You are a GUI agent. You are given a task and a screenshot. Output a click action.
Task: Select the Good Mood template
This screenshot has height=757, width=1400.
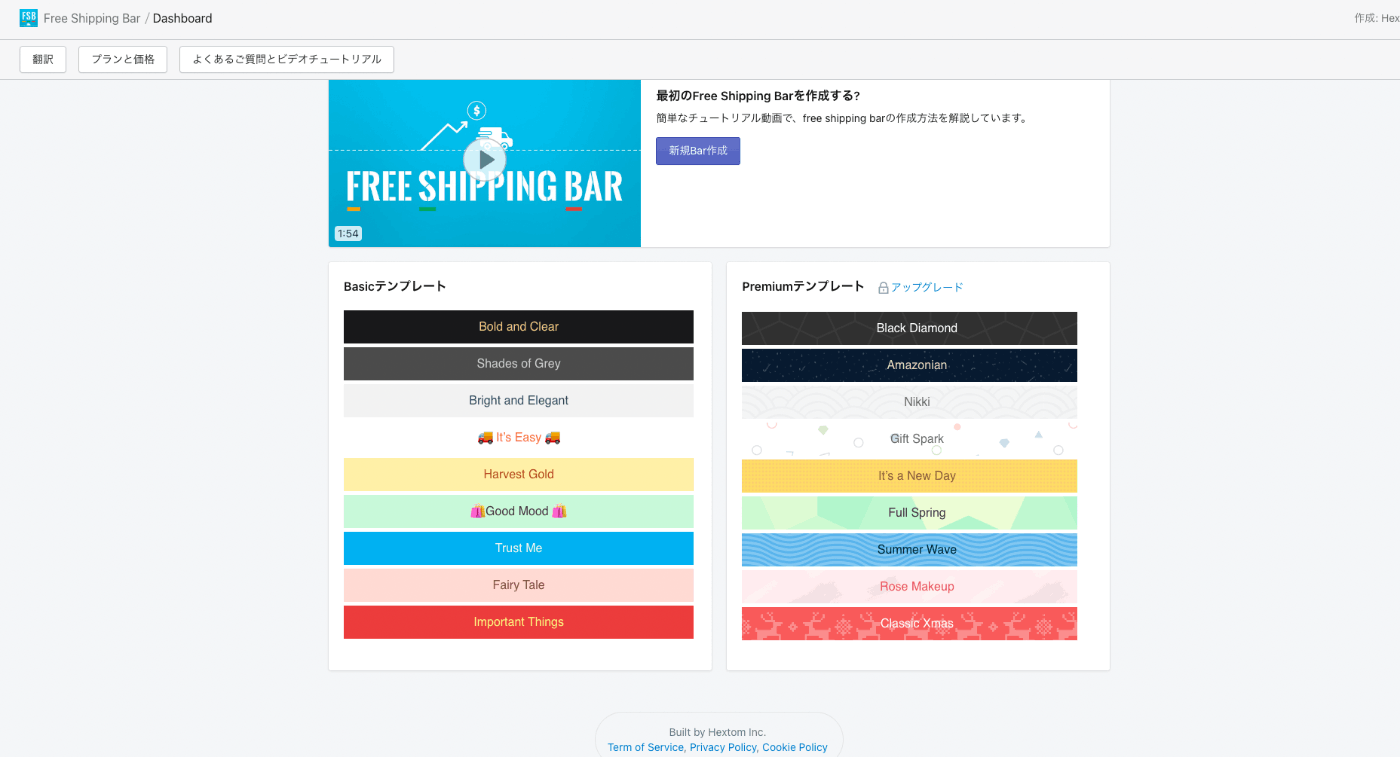(519, 512)
